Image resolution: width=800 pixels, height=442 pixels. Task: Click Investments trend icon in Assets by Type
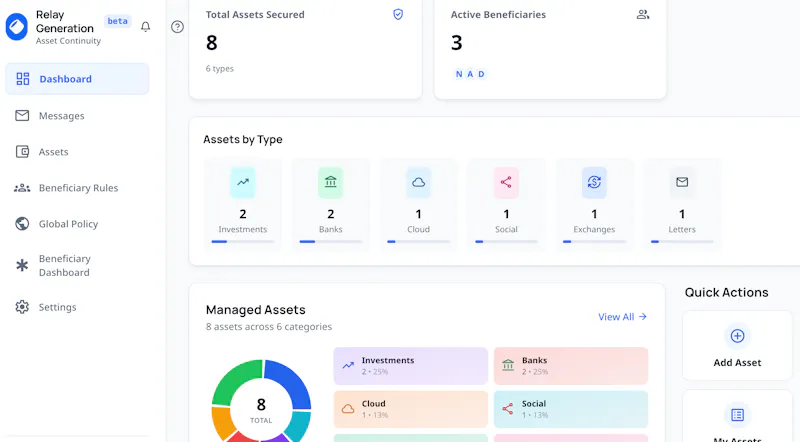click(243, 182)
